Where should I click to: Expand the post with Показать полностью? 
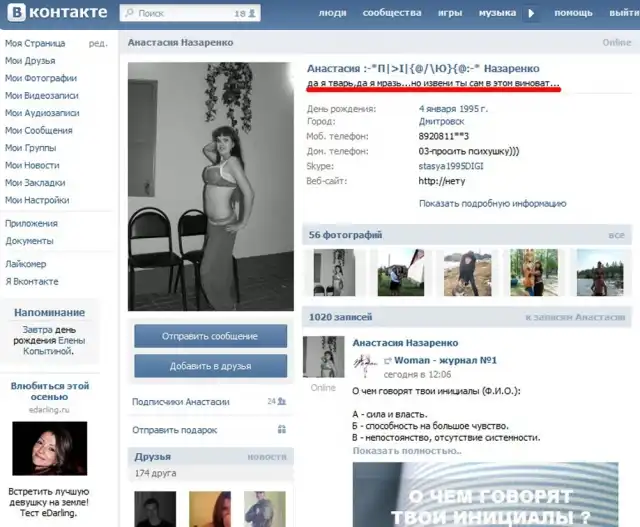(407, 451)
